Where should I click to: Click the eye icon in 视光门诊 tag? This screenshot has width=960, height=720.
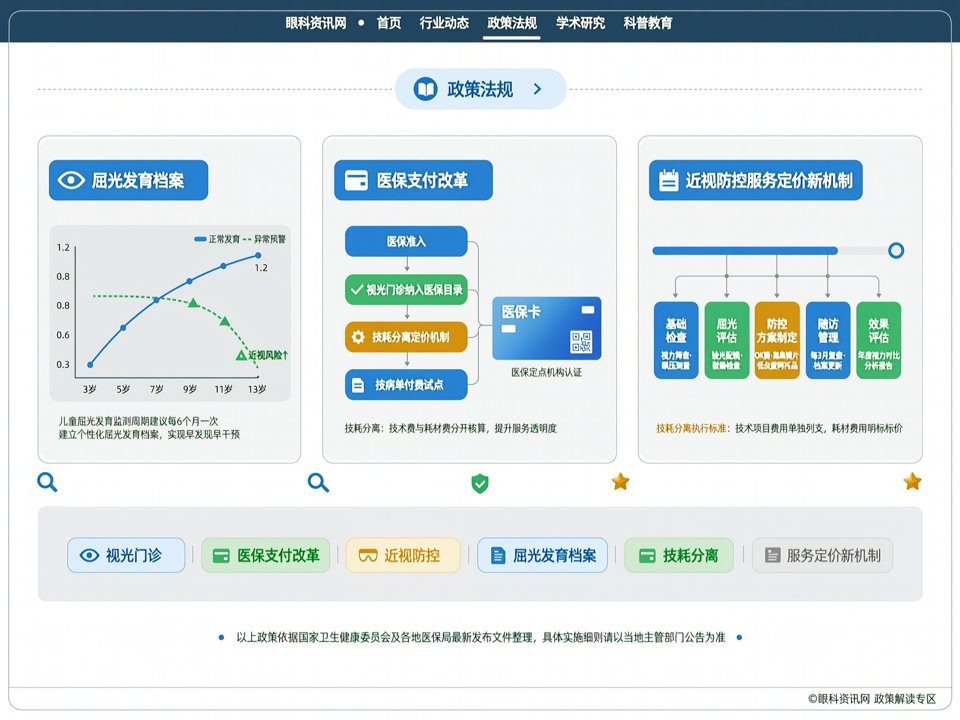(89, 555)
